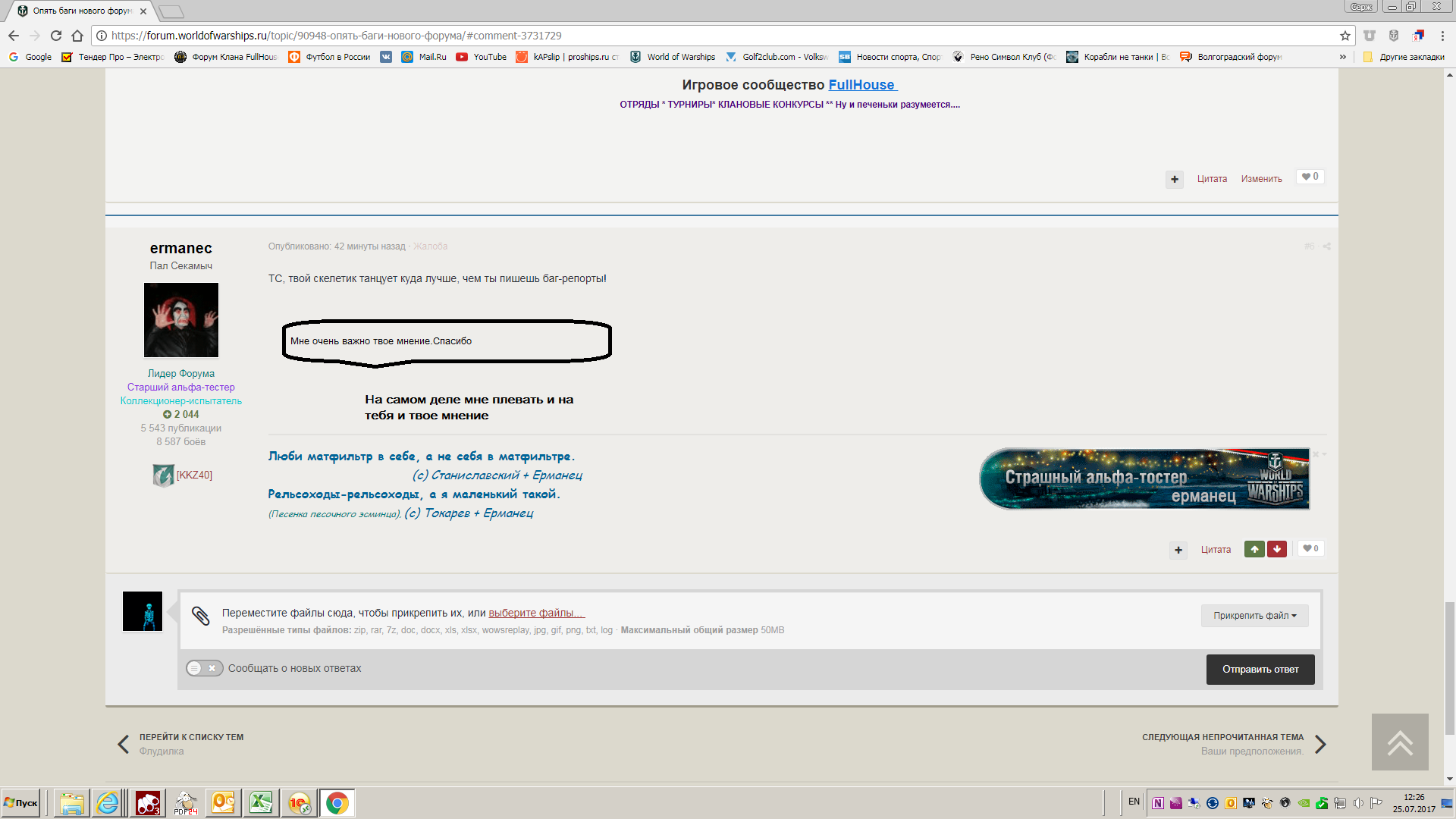Click the multi-quote plus button above 'Изменить'
The height and width of the screenshot is (819, 1456).
tap(1175, 179)
